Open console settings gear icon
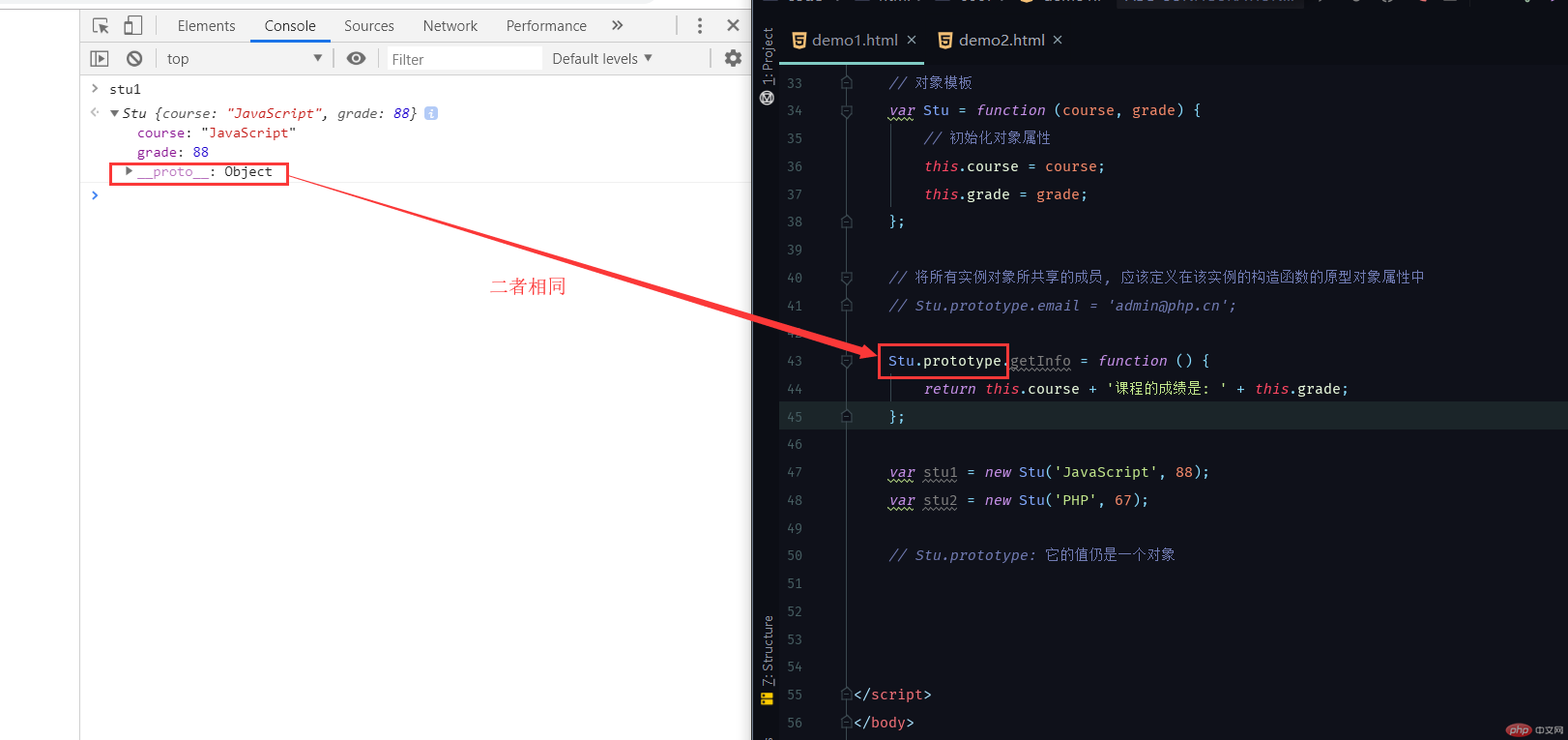 pyautogui.click(x=733, y=59)
